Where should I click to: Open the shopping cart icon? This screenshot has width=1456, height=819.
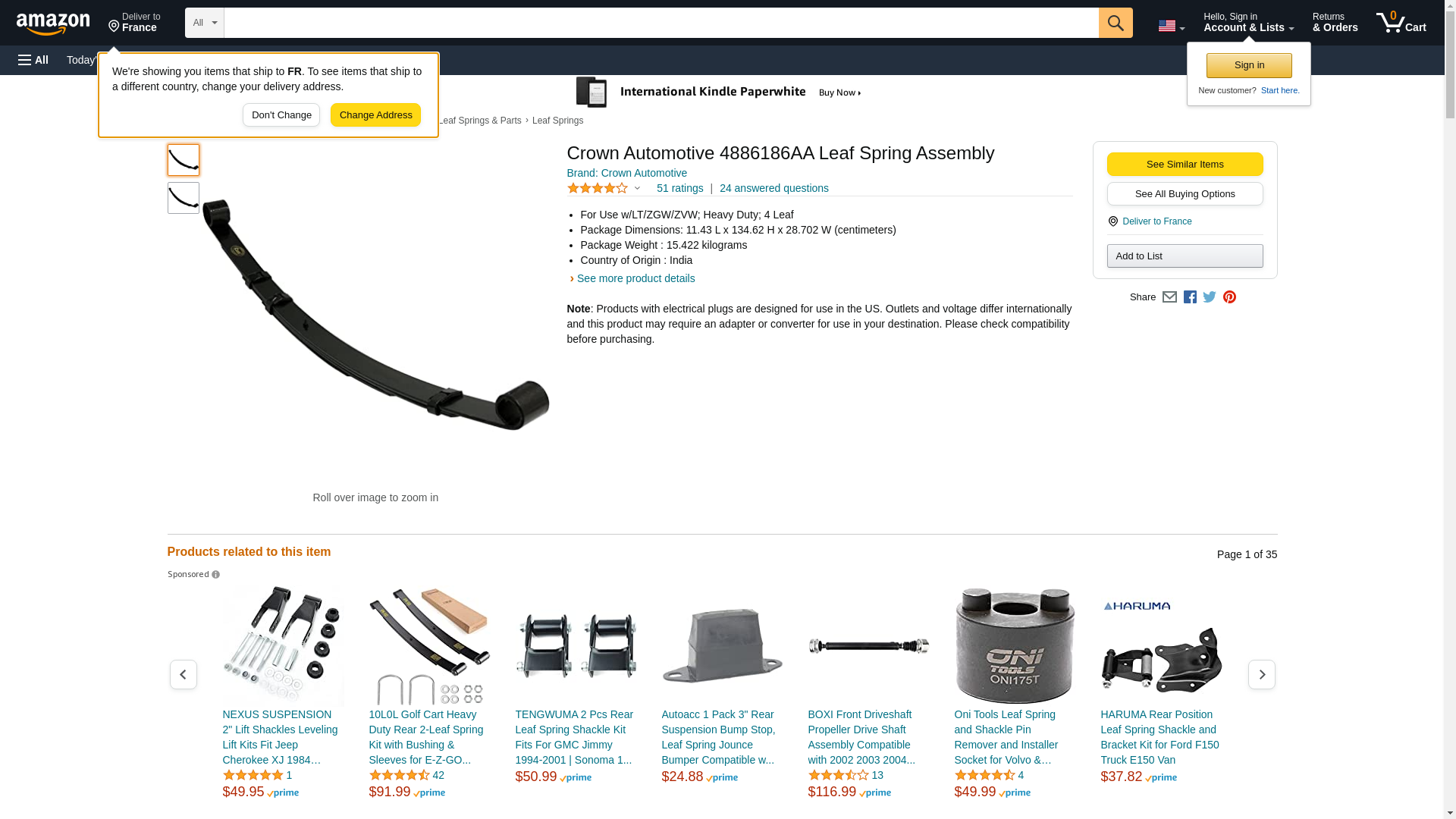(x=1401, y=23)
